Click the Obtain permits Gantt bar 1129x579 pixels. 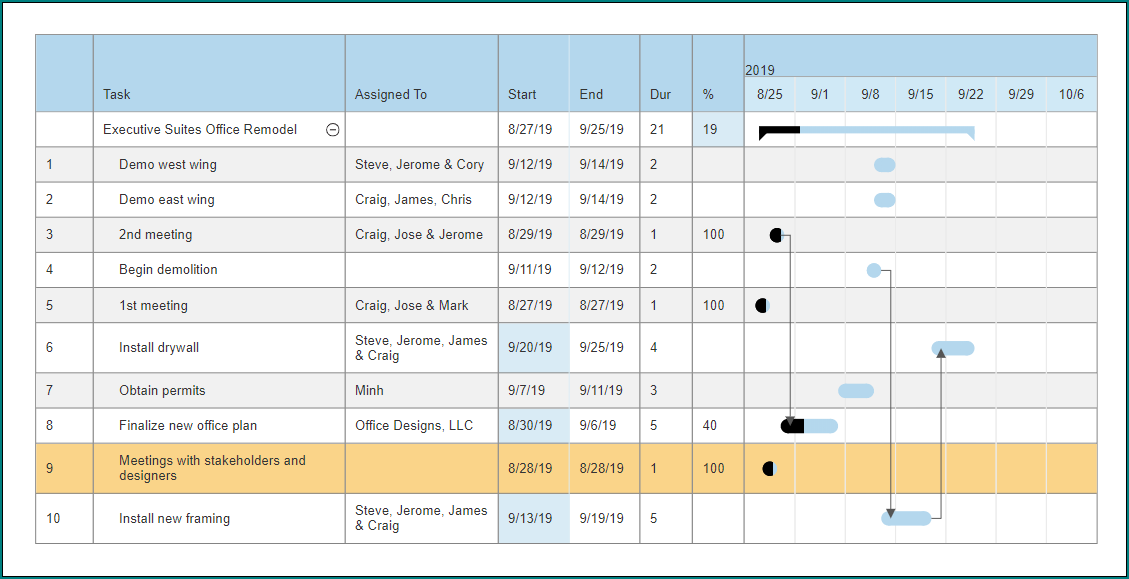[856, 391]
